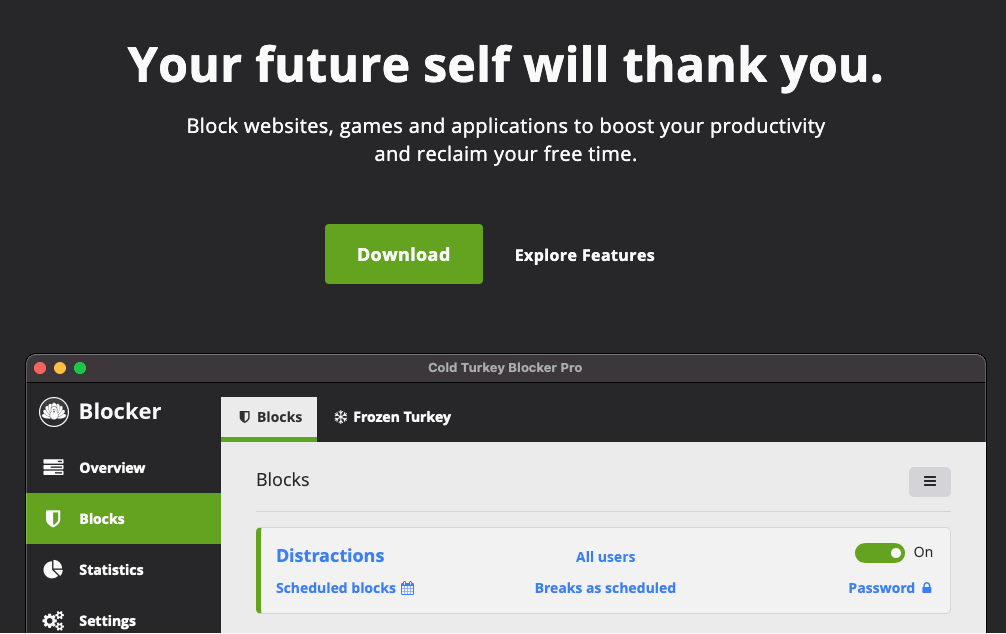Click the Statistics pie chart icon
The image size is (1006, 634).
[x=53, y=570]
